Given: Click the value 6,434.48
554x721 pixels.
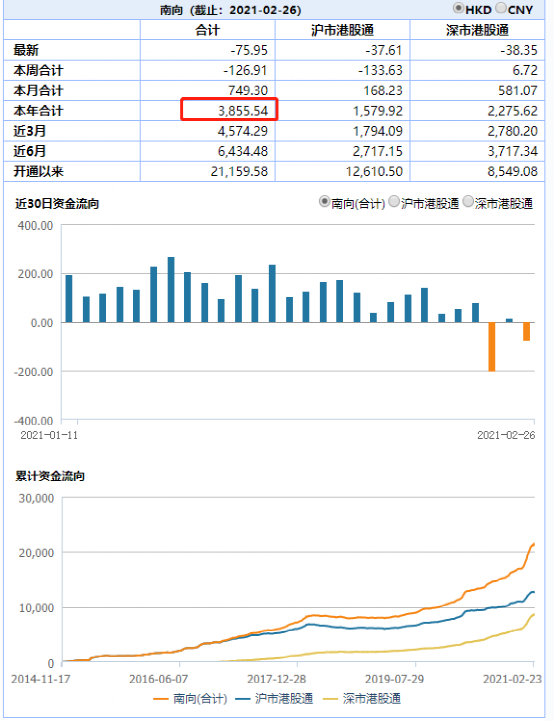Looking at the screenshot, I should [243, 151].
